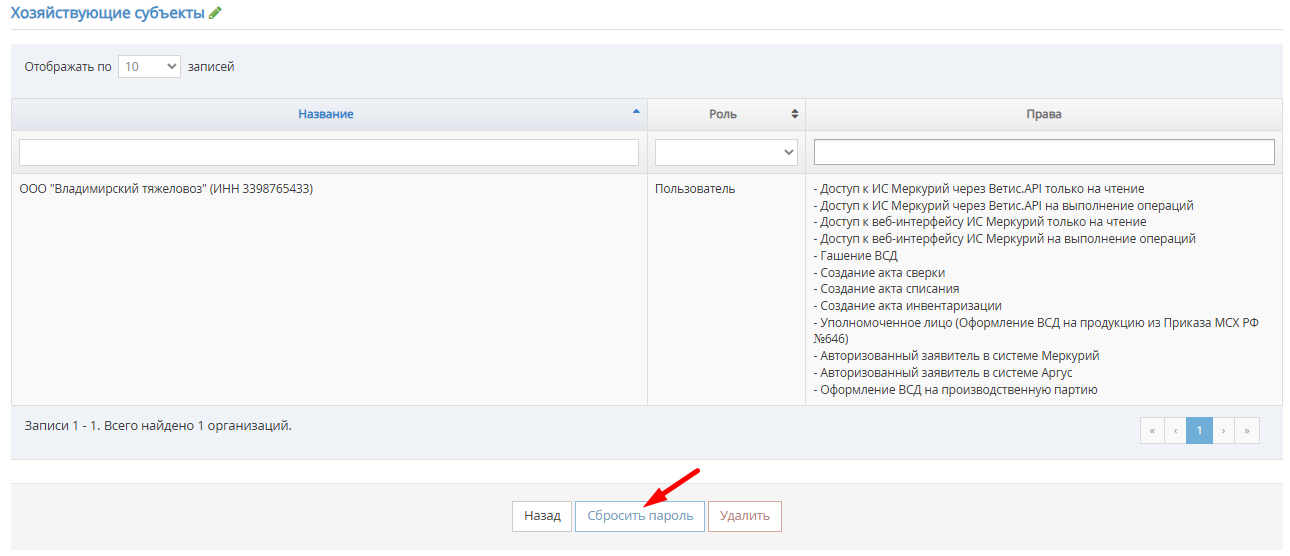Click the Хозяйствующие субъекты heading
Viewport: 1290px width, 556px height.
tap(107, 14)
